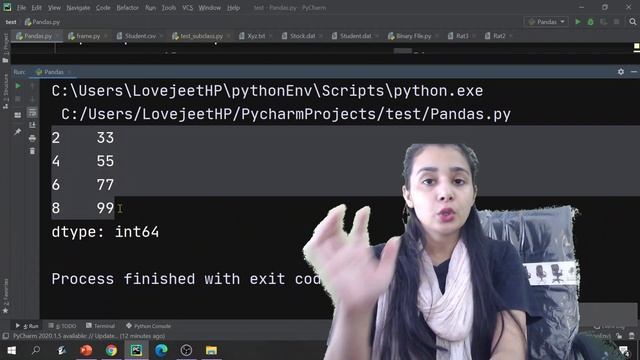Open Microsoft Edge from the taskbar
The width and height of the screenshot is (640, 360).
pyautogui.click(x=161, y=350)
